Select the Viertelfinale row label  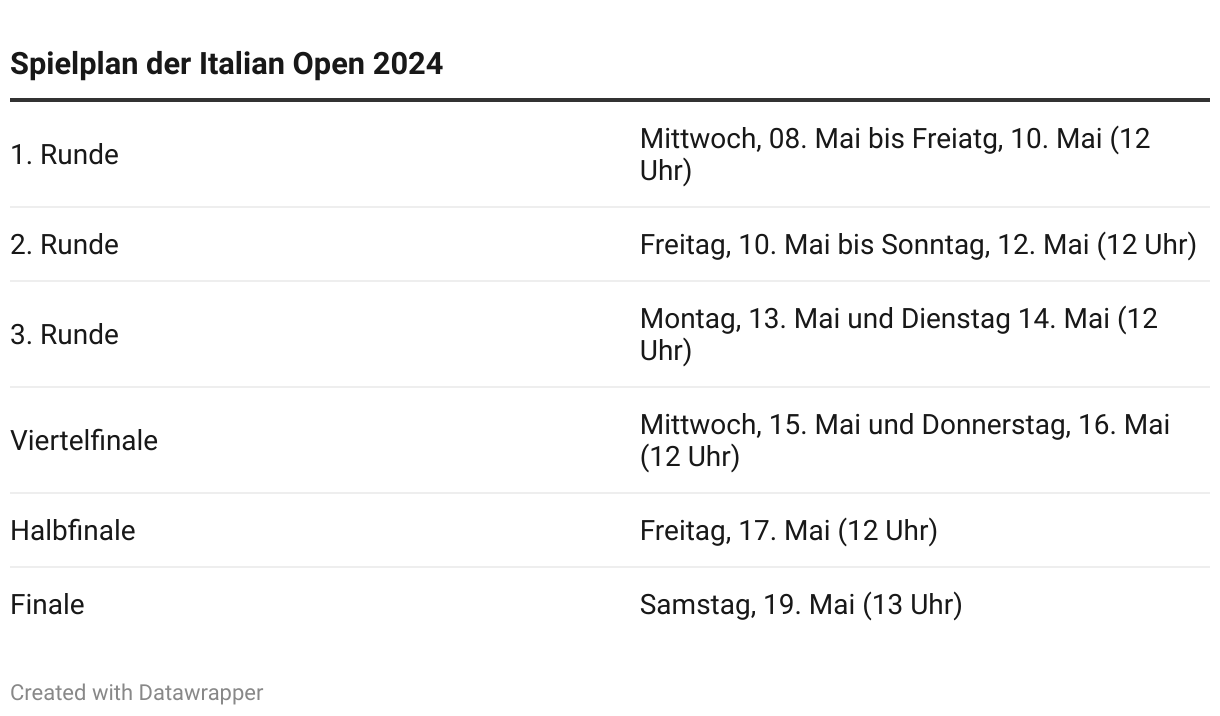tap(84, 441)
